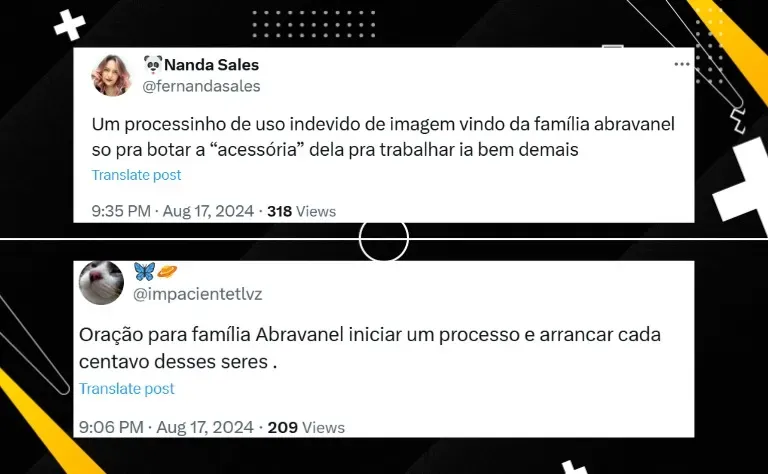The height and width of the screenshot is (474, 768).
Task: Open the @impacientetlvz handle
Action: coord(198,294)
